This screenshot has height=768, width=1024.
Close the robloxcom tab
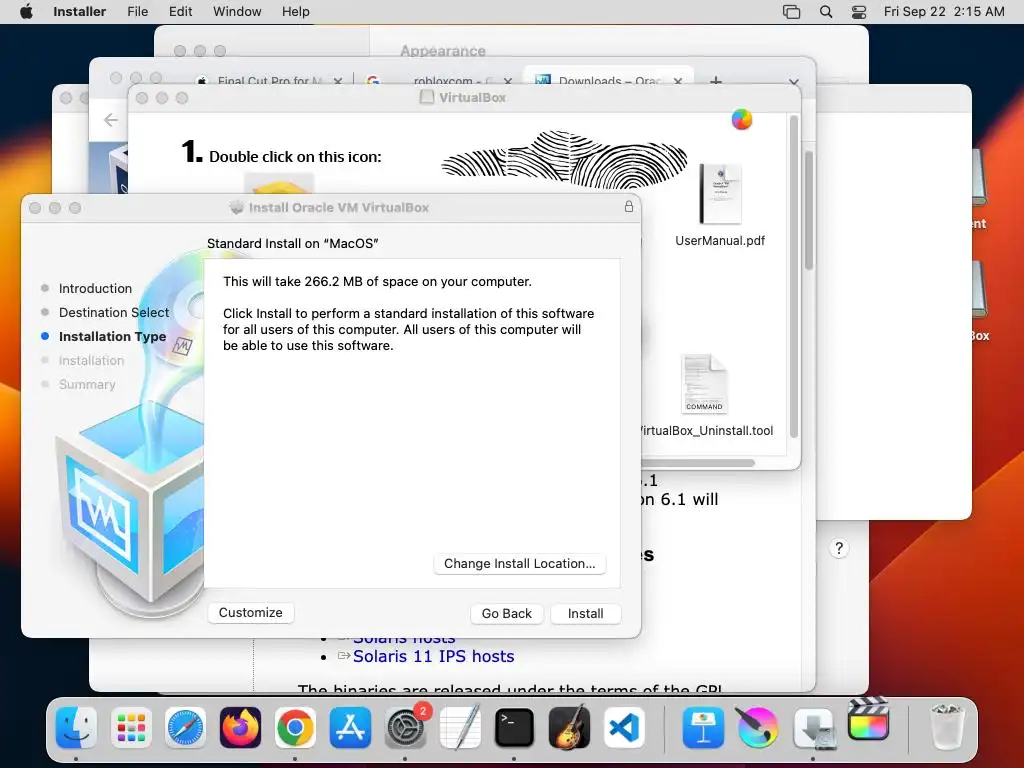click(x=507, y=82)
